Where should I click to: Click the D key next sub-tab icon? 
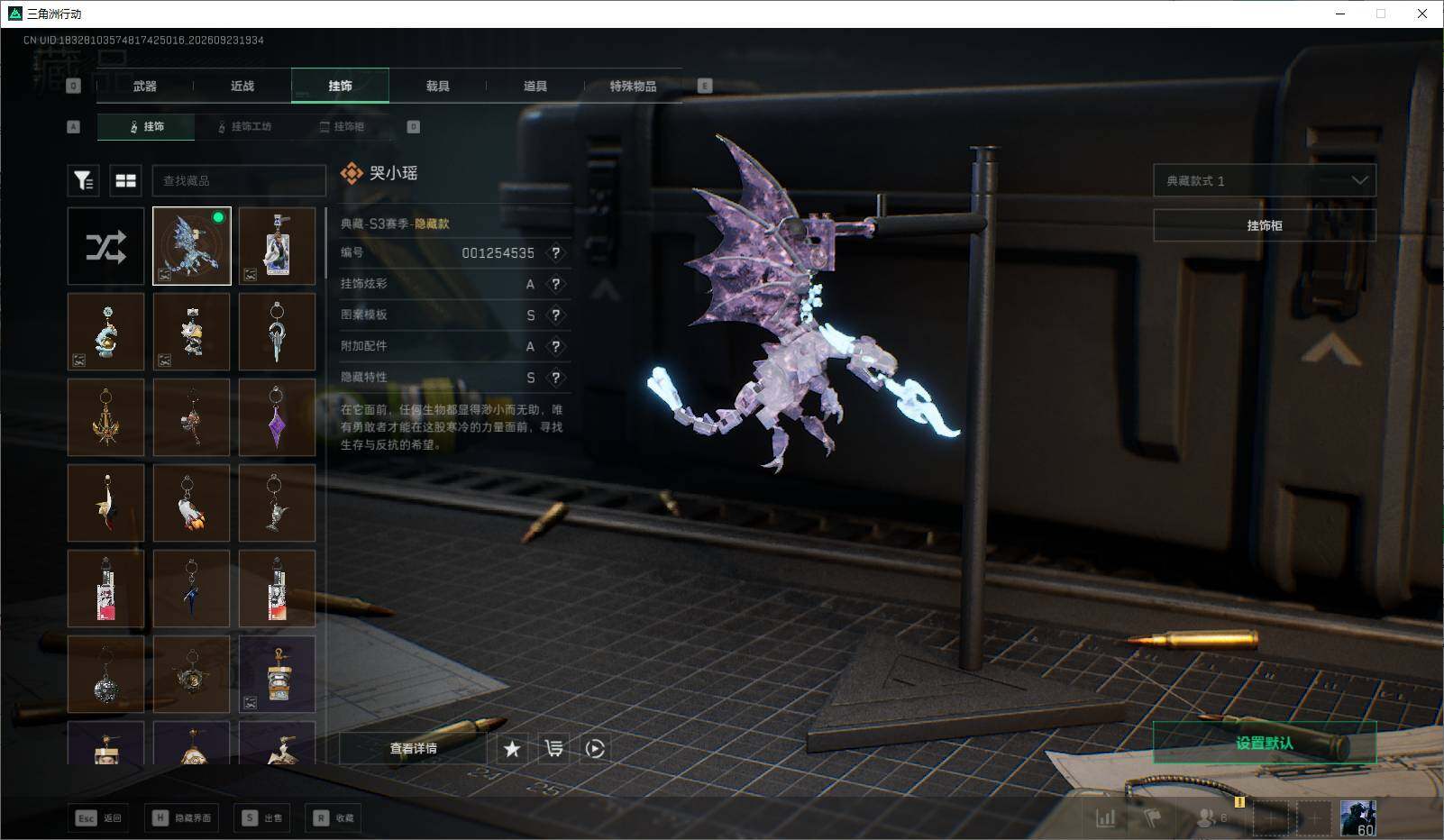[414, 127]
